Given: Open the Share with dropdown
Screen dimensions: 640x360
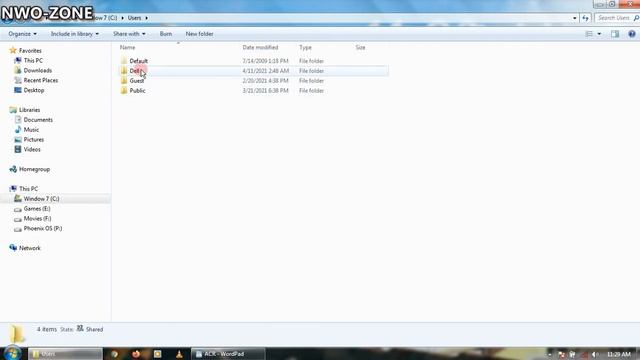Looking at the screenshot, I should (x=129, y=34).
